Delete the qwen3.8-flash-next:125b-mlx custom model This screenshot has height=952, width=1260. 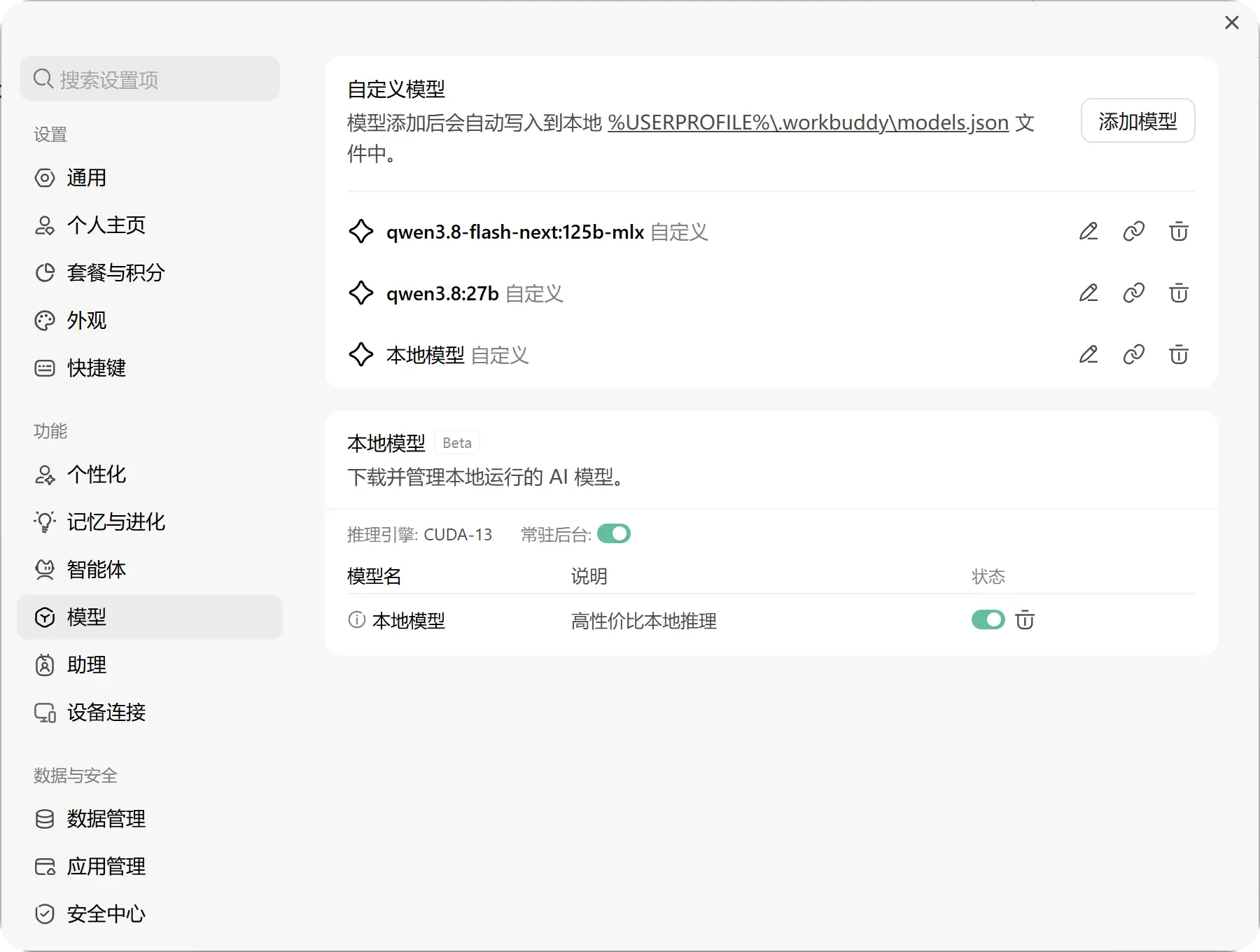click(x=1179, y=232)
